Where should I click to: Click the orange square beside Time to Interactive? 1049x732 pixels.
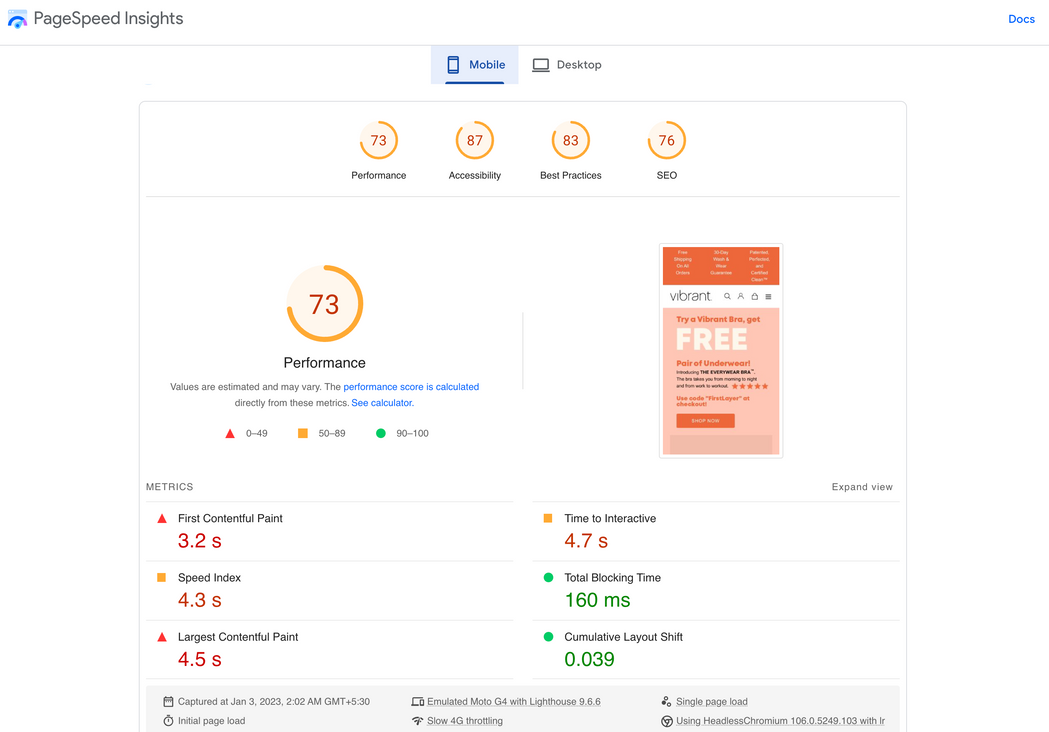[x=548, y=518]
